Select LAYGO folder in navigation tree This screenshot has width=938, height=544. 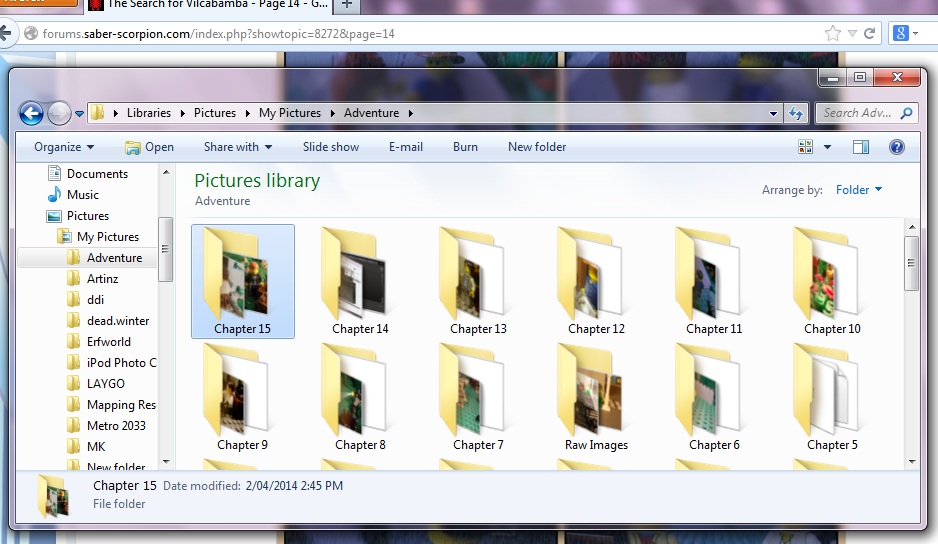pos(96,384)
